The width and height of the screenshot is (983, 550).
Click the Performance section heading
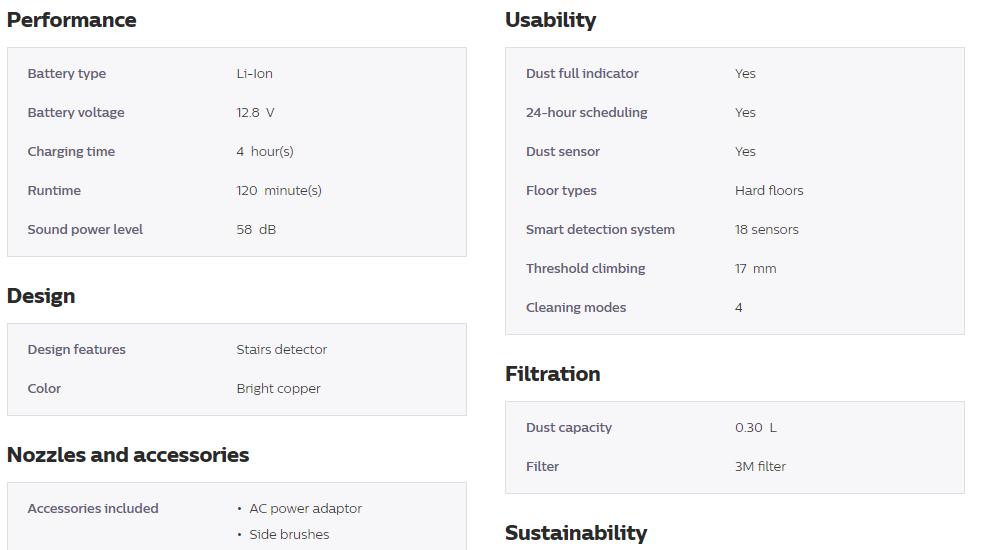coord(71,20)
